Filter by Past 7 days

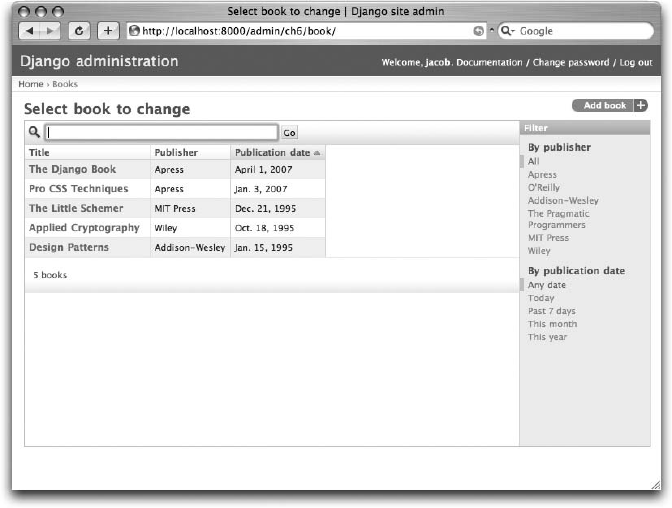point(552,311)
